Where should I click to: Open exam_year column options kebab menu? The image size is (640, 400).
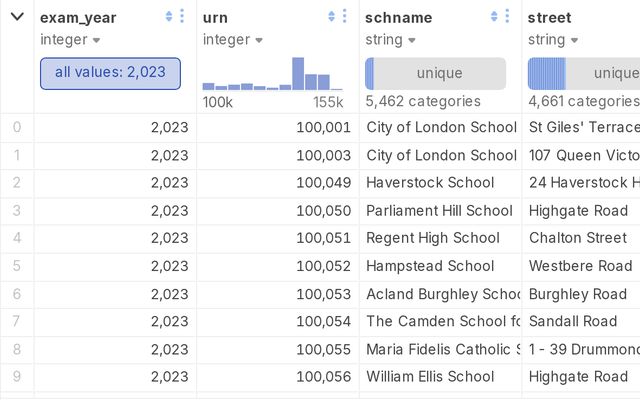[182, 16]
